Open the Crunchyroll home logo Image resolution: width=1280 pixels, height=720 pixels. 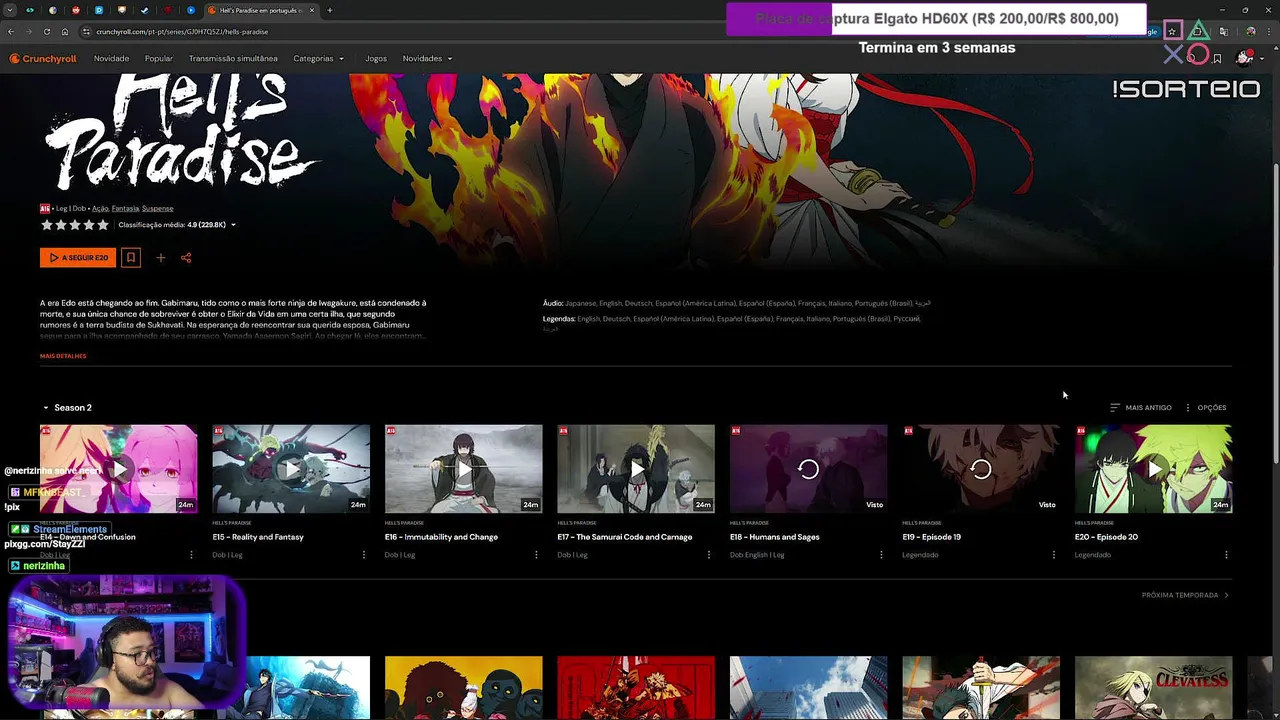tap(43, 59)
